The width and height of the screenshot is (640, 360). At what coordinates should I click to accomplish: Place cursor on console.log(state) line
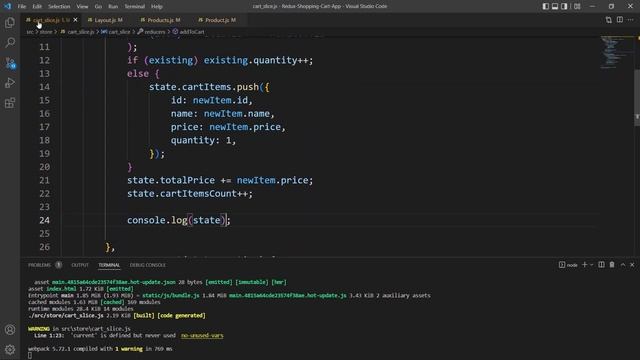click(179, 220)
